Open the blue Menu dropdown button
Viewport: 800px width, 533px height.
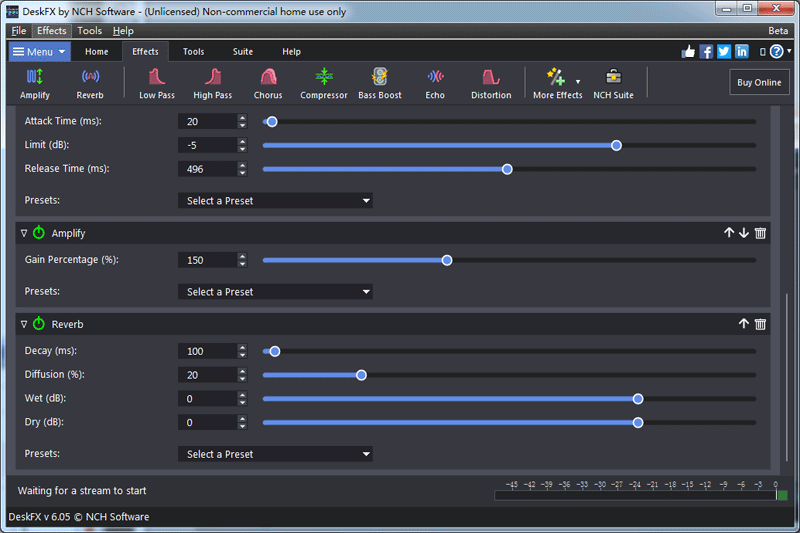pos(39,52)
